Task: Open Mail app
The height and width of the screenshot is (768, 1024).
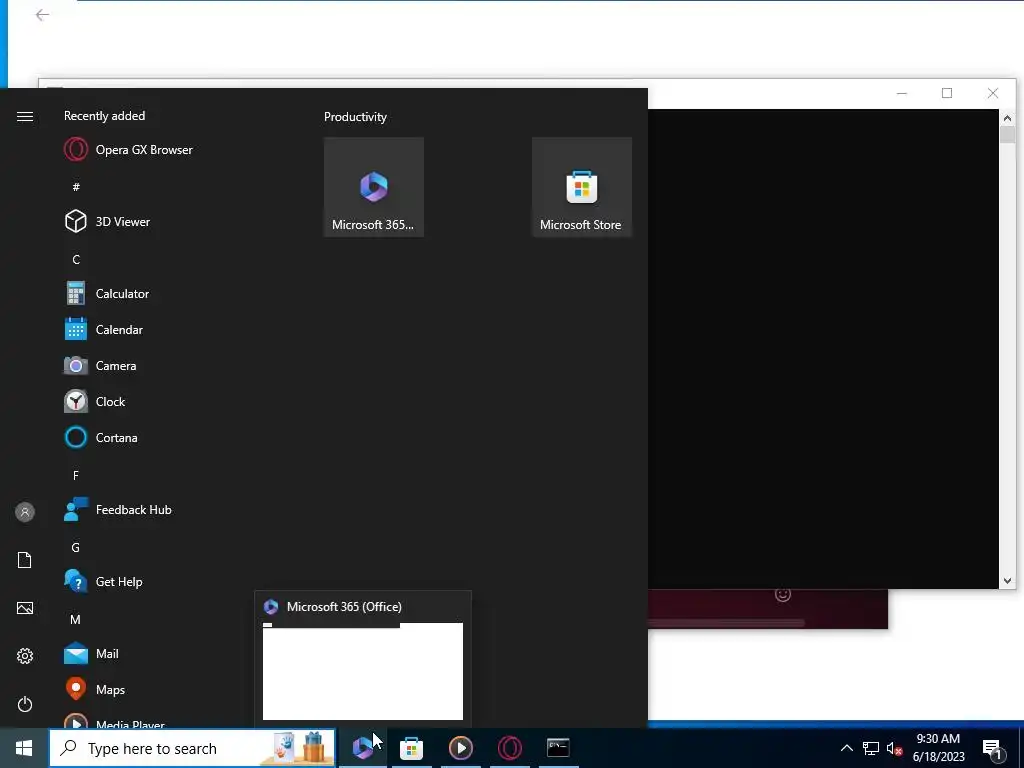Action: point(91,653)
